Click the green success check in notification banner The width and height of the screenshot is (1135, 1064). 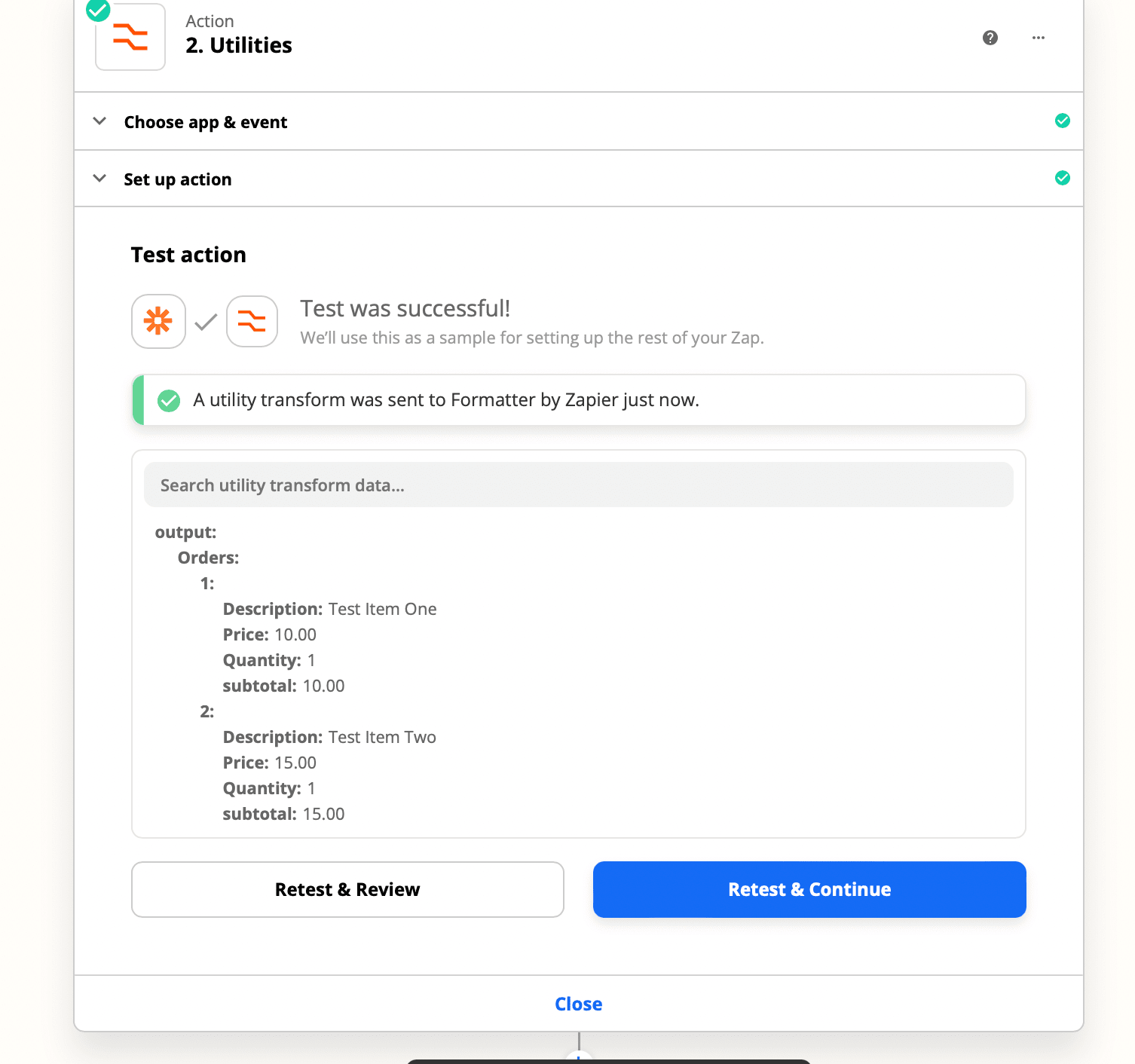click(169, 400)
